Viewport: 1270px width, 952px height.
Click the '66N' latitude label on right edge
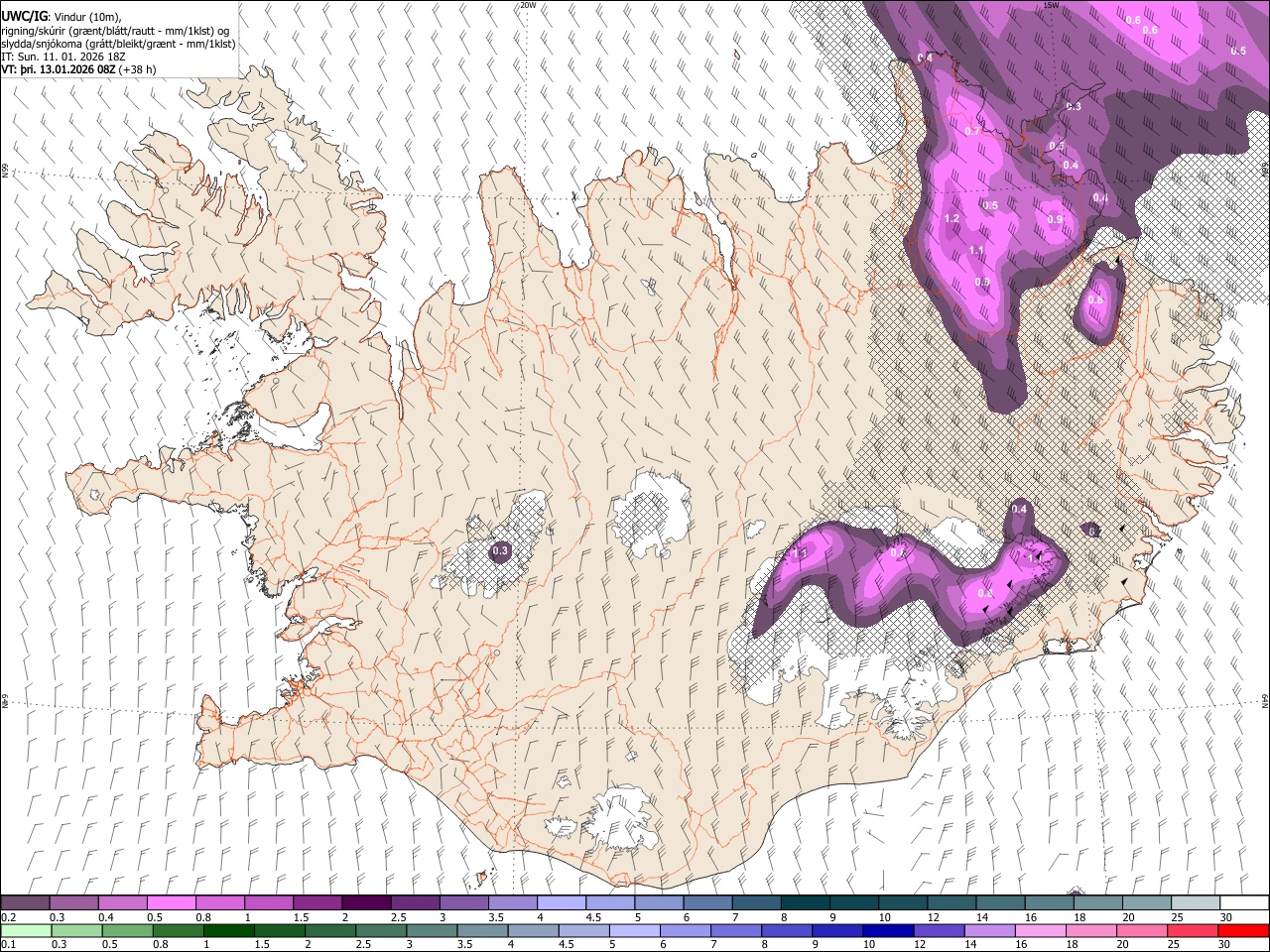1265,172
